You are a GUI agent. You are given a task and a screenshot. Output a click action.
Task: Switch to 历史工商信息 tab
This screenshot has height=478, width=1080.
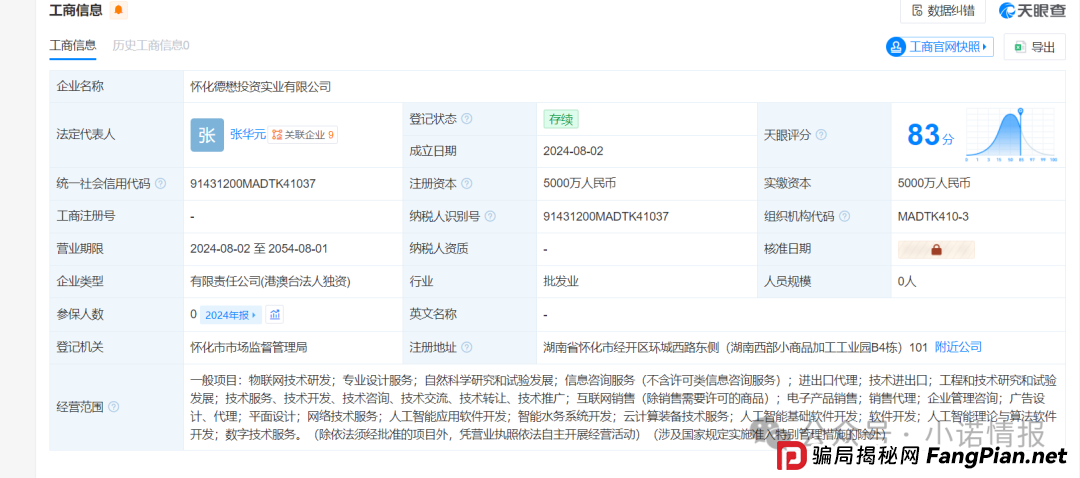click(151, 45)
